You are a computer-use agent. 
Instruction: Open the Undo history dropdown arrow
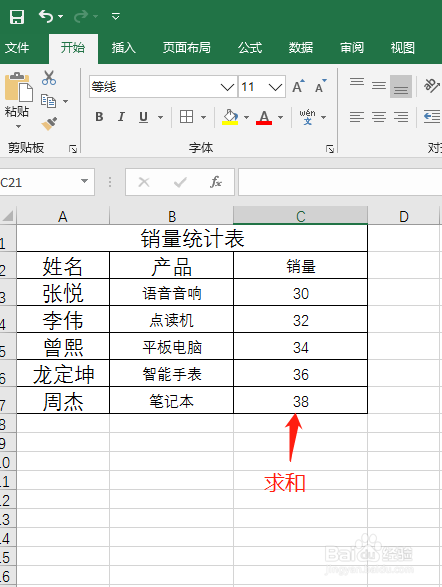(61, 17)
